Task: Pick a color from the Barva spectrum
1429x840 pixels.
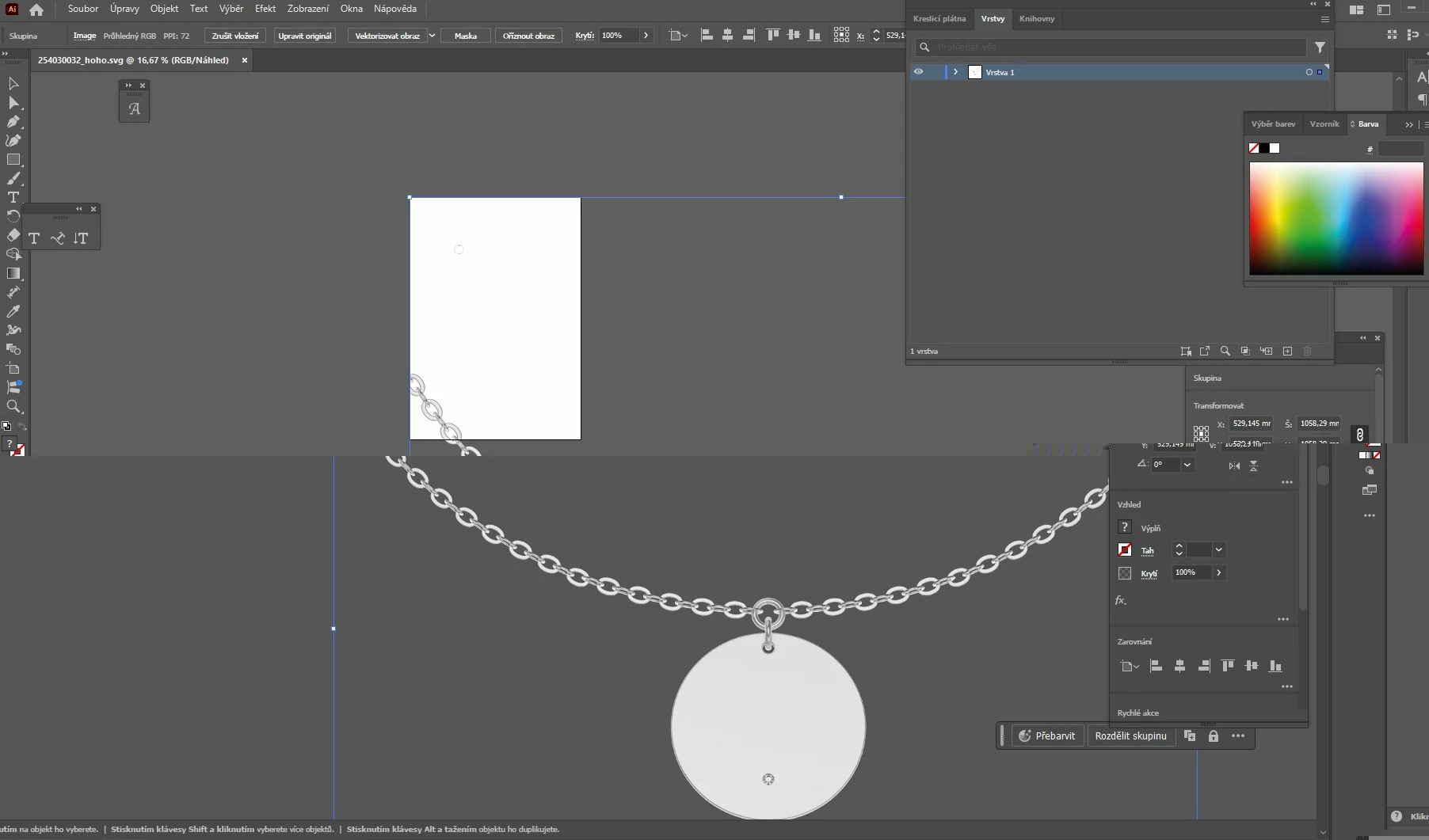Action: point(1336,219)
